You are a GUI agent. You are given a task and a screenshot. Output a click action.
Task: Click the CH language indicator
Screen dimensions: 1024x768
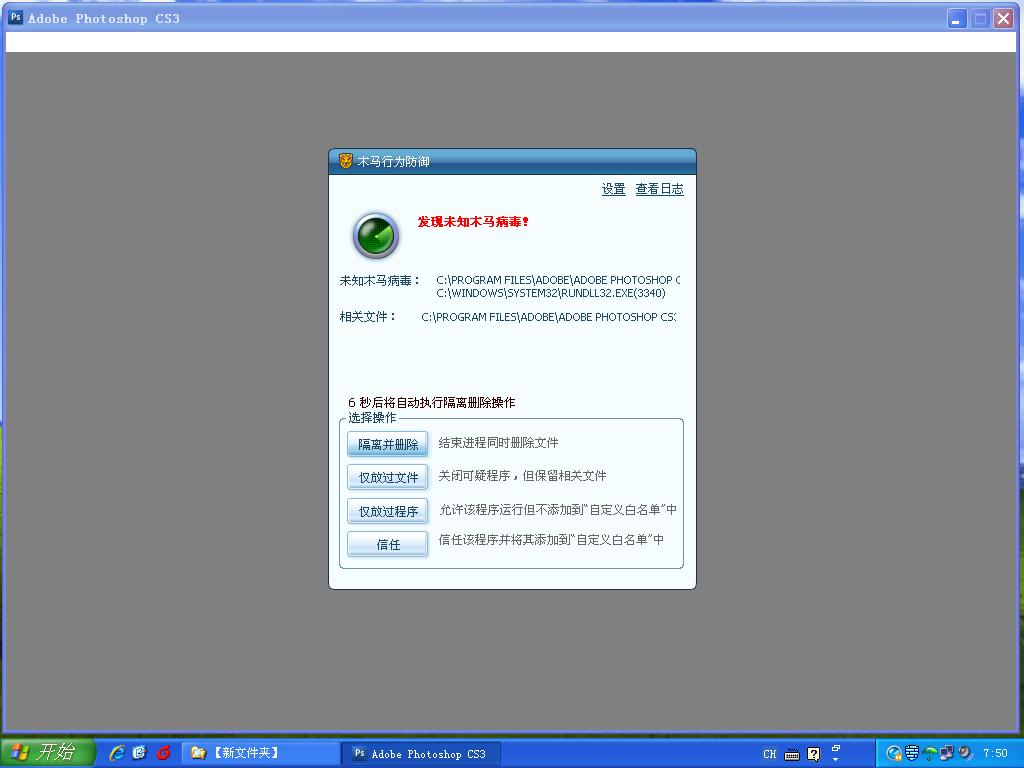(769, 754)
